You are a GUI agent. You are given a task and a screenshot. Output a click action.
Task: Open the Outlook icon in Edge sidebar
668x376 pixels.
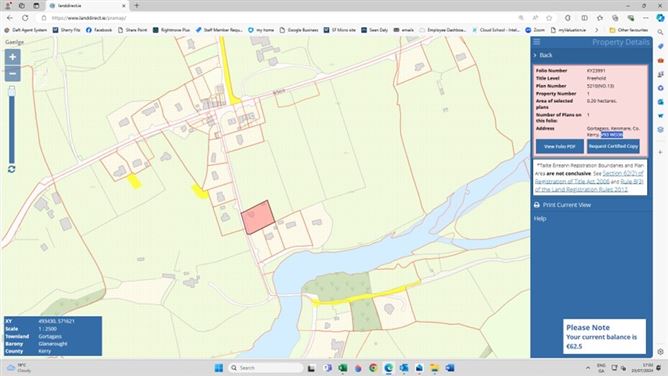point(660,102)
